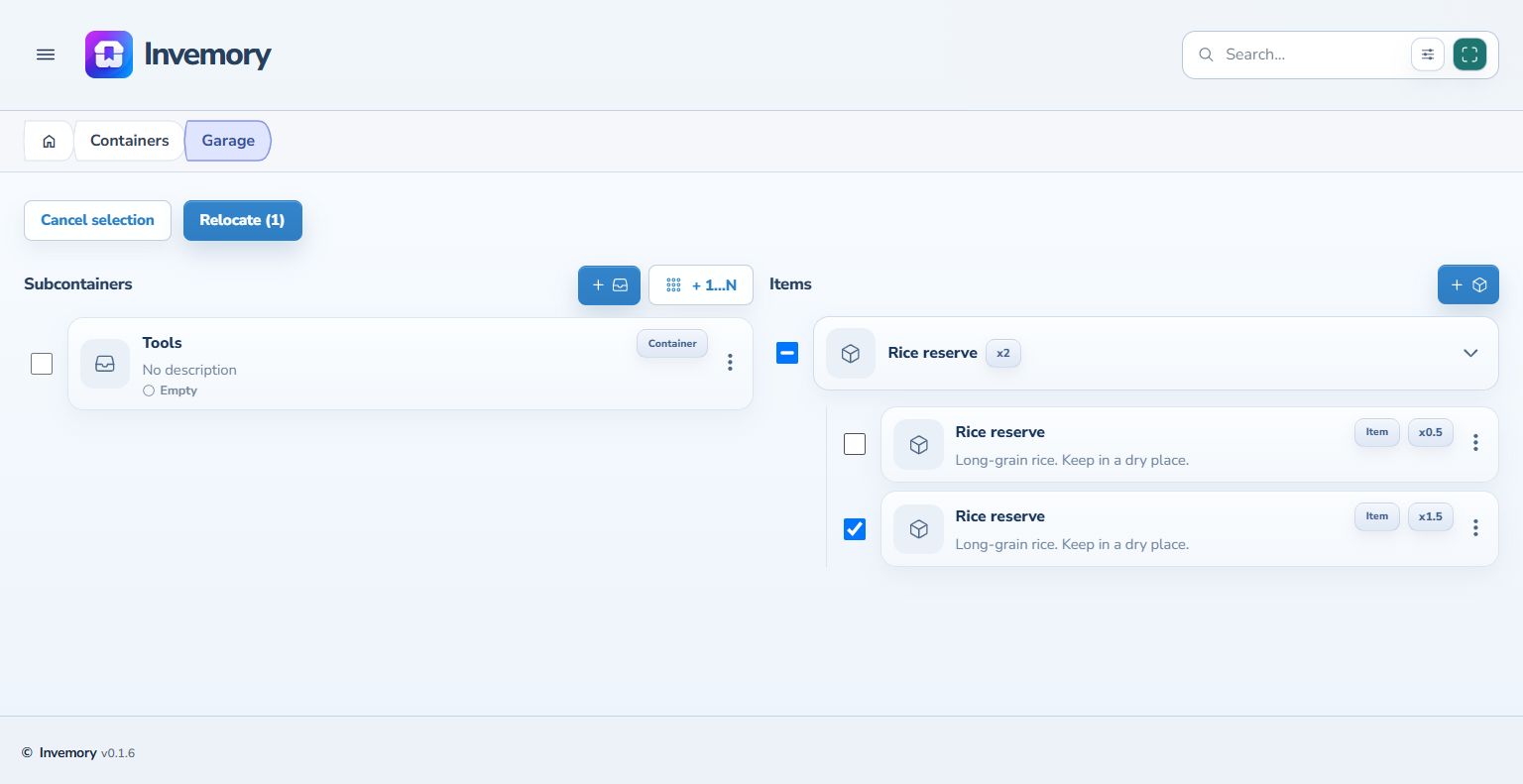
Task: Click the x2 quantity badge
Action: (1003, 353)
